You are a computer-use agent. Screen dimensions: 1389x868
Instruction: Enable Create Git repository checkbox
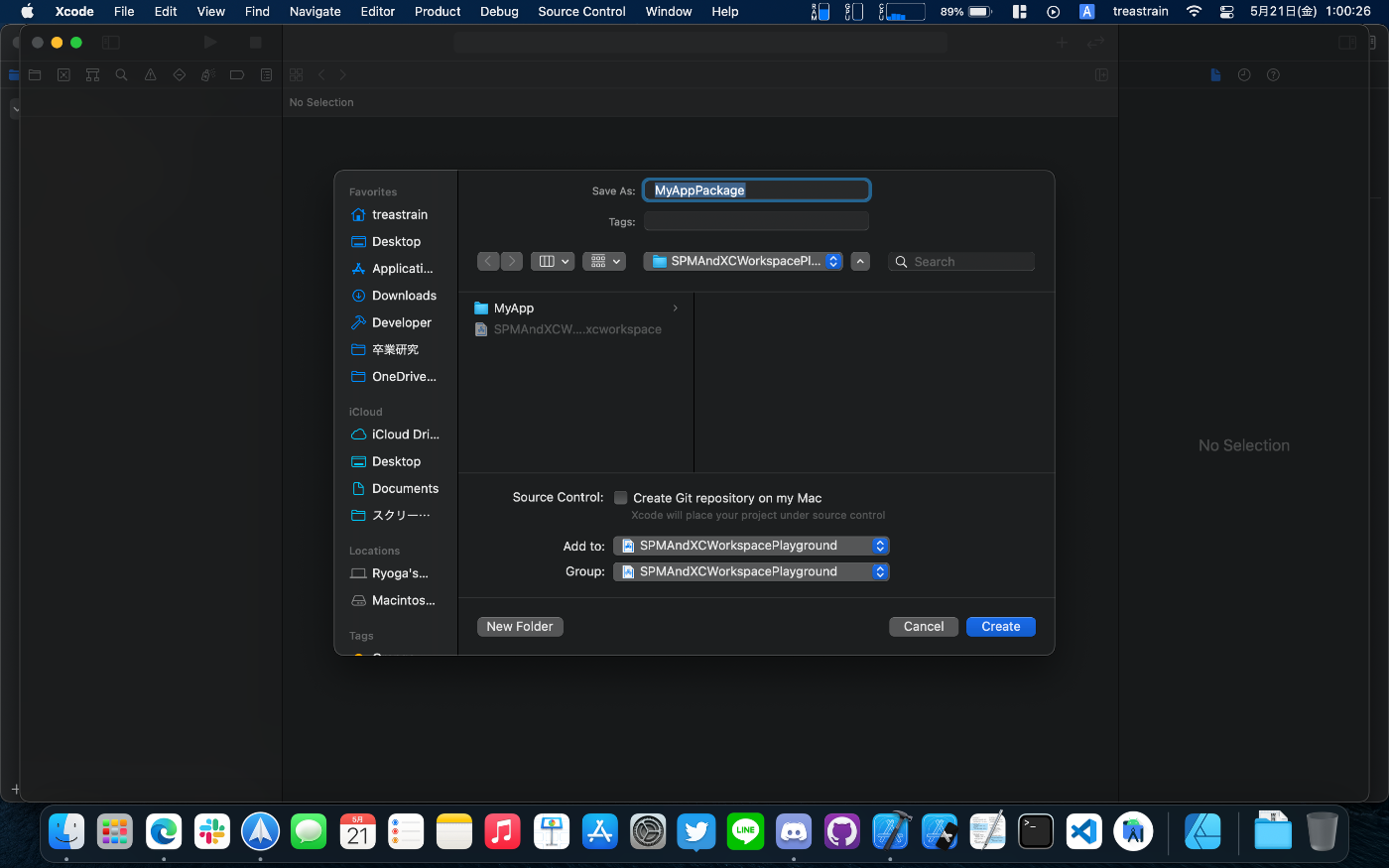pyautogui.click(x=621, y=498)
